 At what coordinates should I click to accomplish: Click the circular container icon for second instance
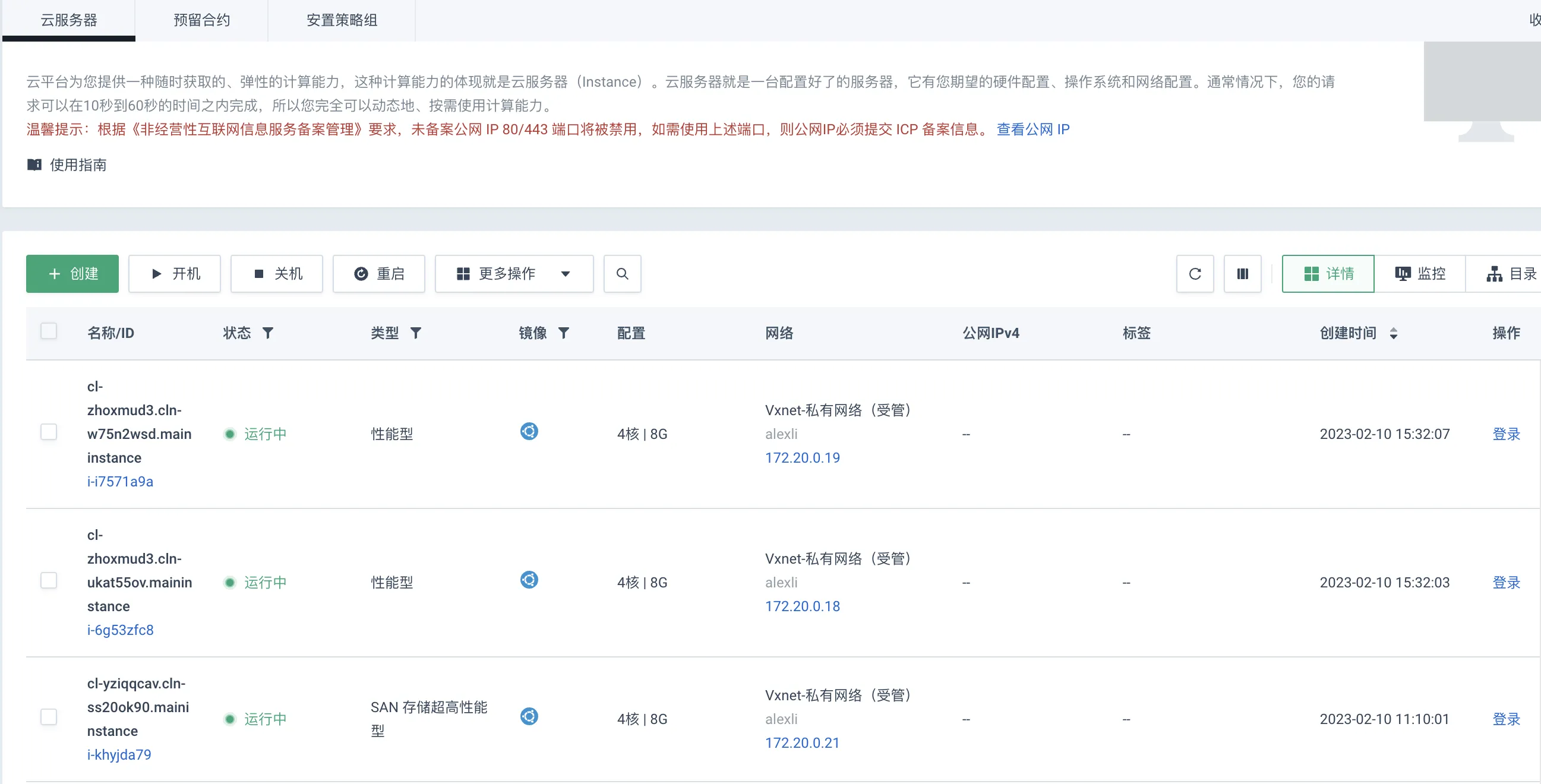coord(530,580)
